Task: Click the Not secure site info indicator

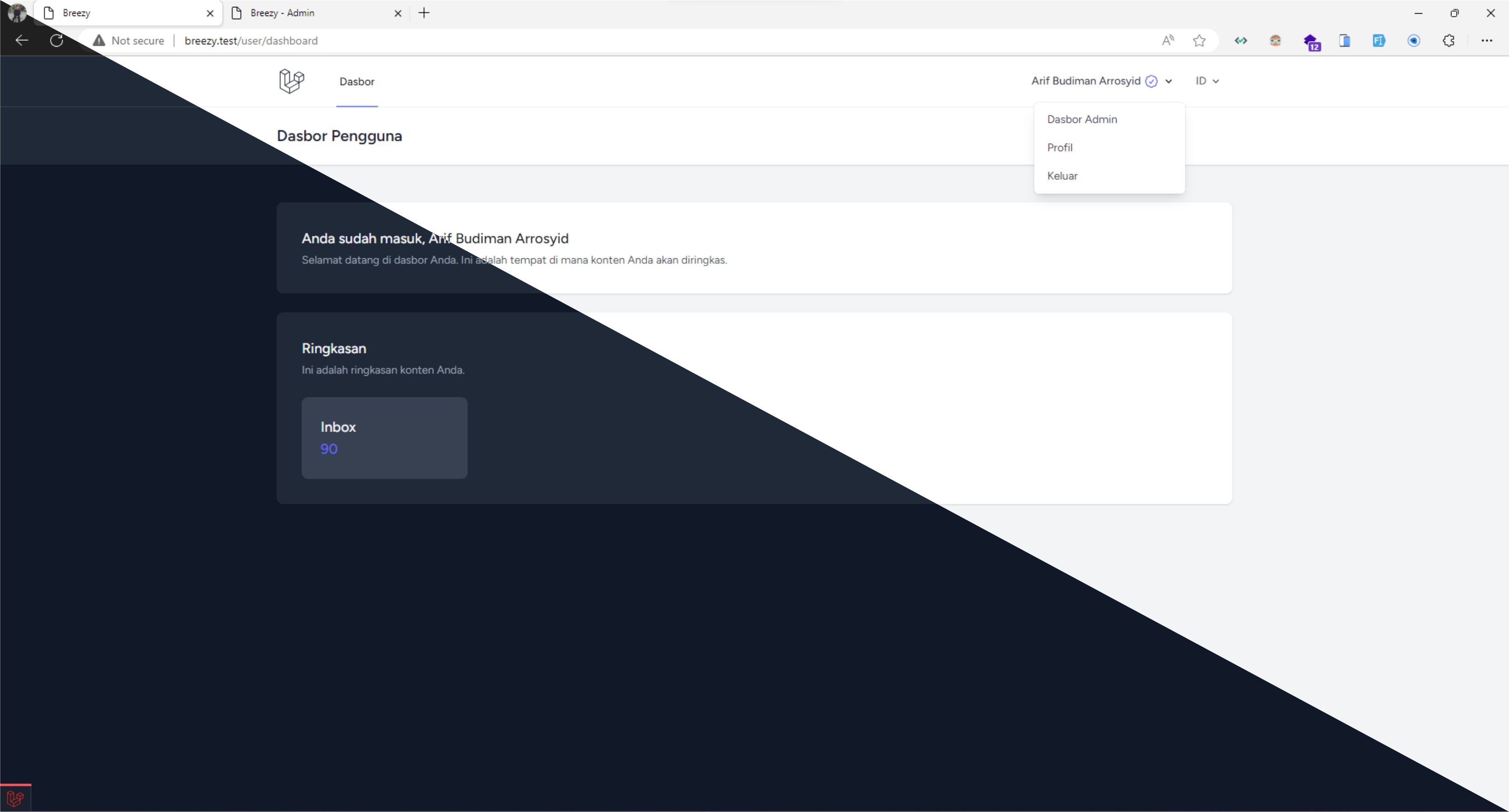Action: [129, 40]
